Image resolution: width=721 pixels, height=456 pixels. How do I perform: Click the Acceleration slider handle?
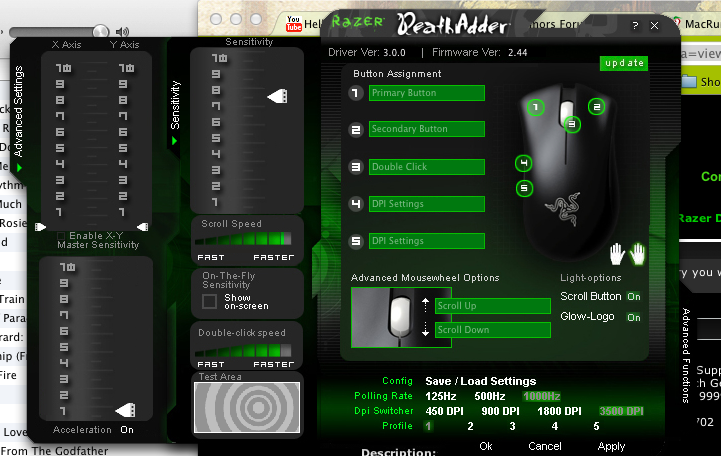125,410
